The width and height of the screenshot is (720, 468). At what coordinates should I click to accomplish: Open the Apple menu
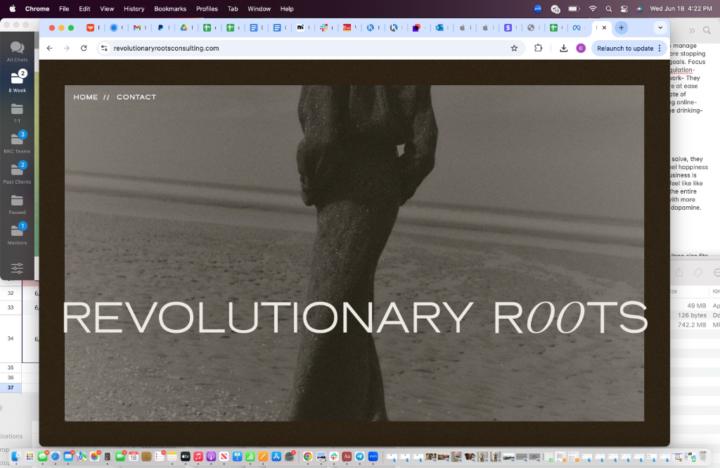coord(12,9)
